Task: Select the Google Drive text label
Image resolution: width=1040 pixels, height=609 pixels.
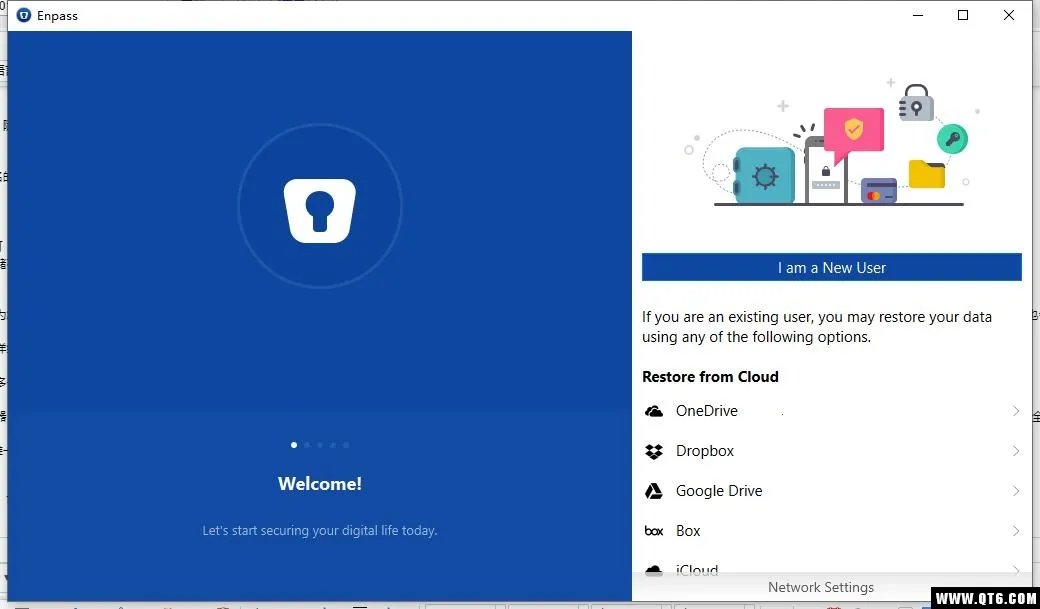Action: [719, 491]
